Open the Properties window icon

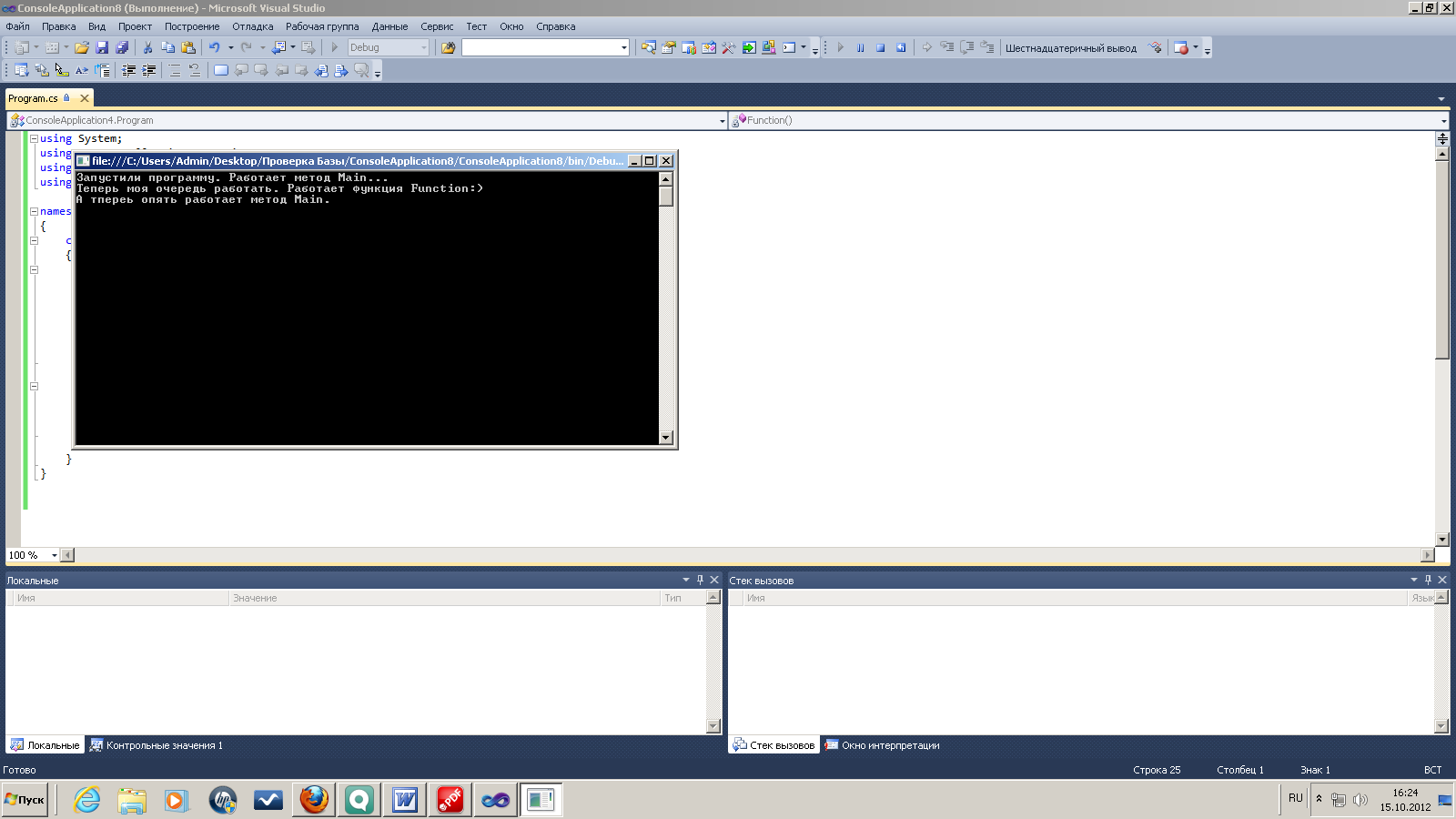(669, 47)
